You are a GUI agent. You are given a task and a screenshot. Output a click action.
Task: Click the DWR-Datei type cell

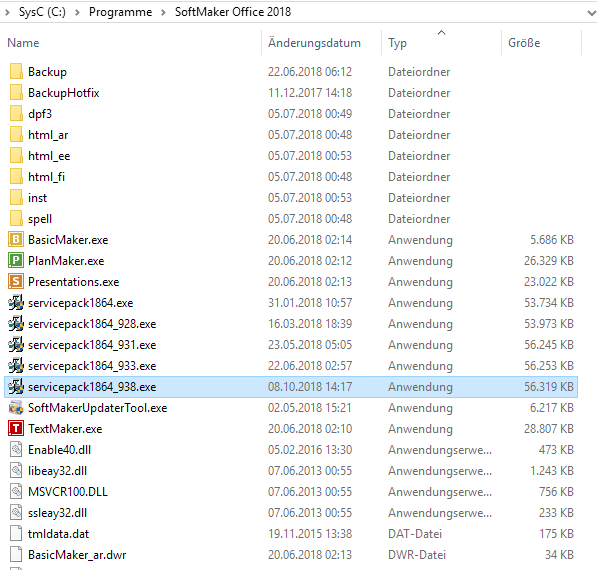[417, 555]
